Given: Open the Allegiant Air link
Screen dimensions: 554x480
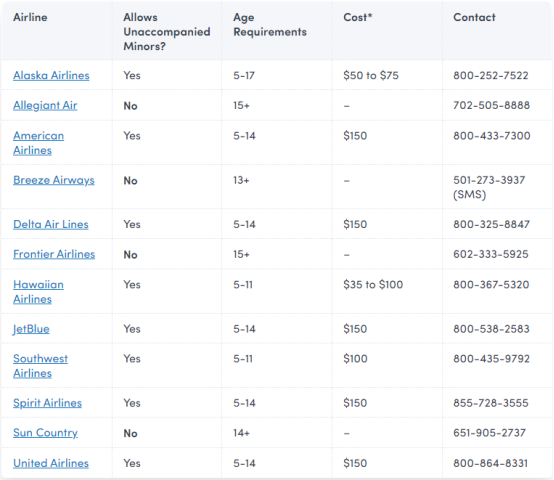Looking at the screenshot, I should (x=45, y=105).
